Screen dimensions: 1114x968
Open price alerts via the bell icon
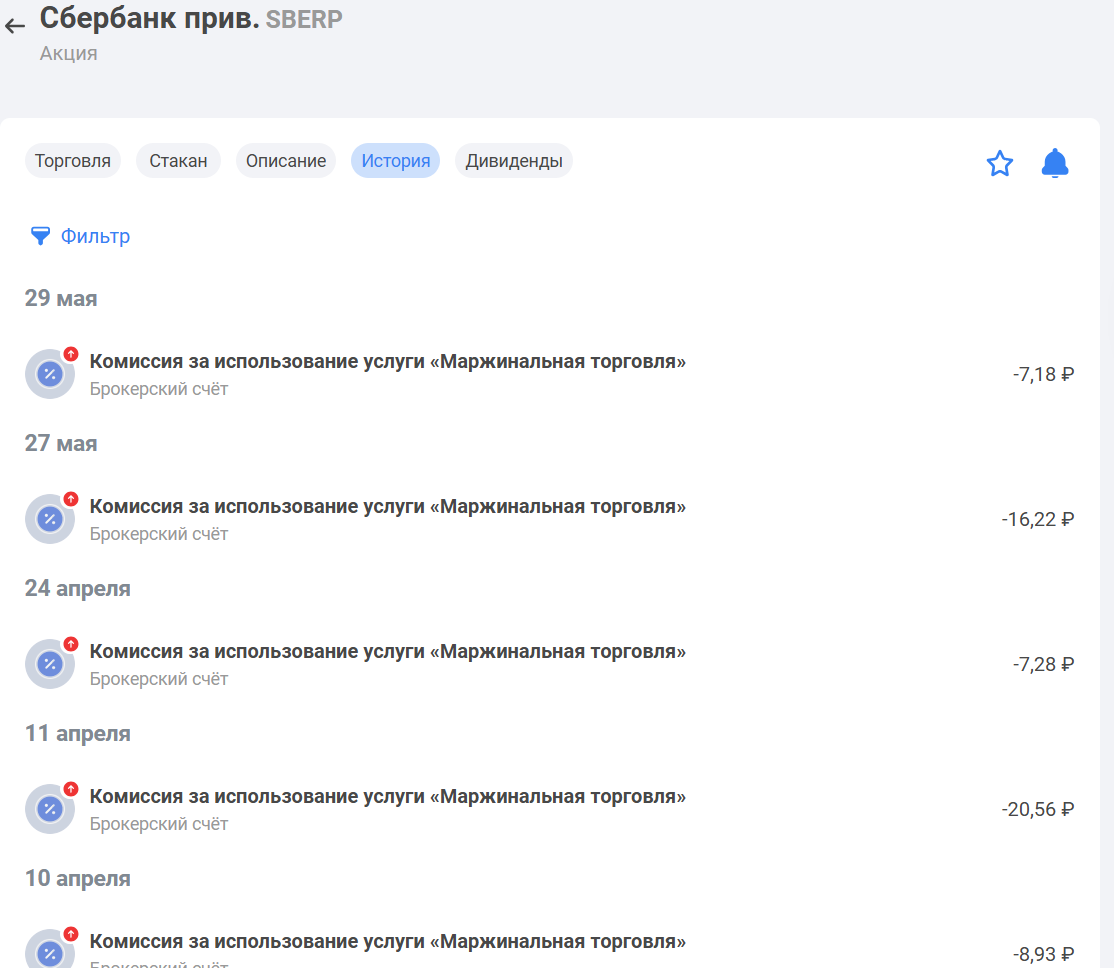click(1055, 163)
